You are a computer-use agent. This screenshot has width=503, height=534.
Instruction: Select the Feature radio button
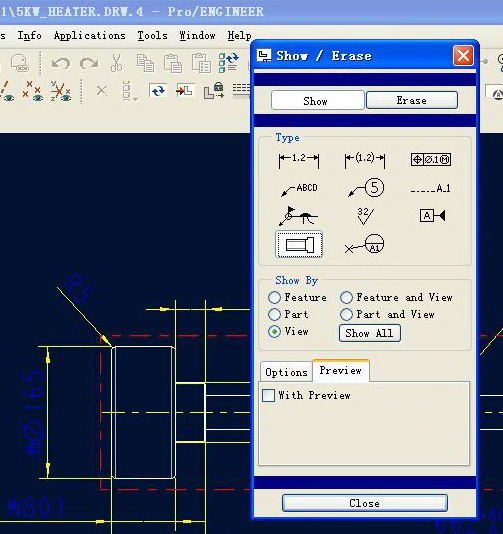tap(274, 297)
